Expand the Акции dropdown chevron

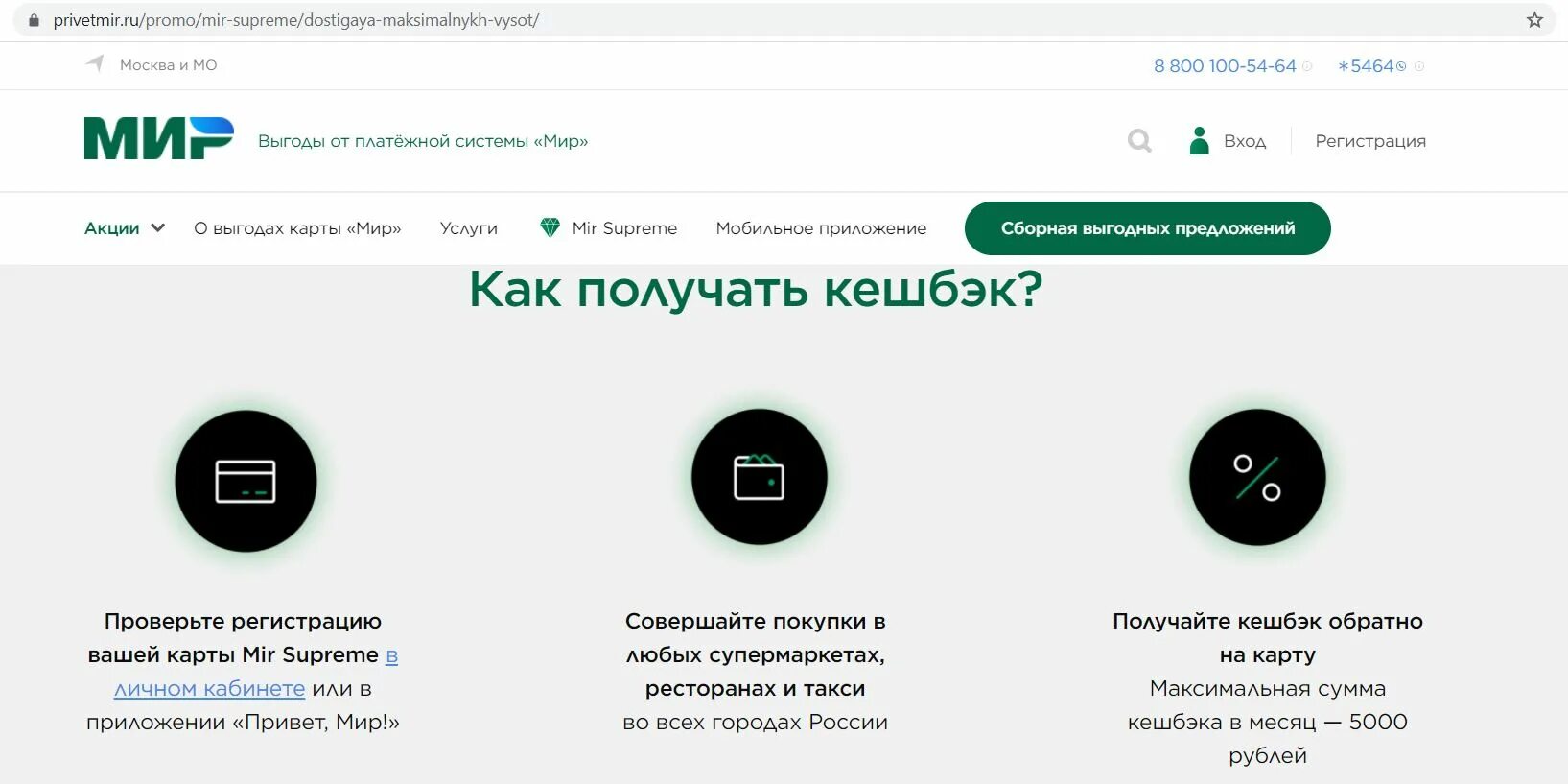tap(158, 228)
